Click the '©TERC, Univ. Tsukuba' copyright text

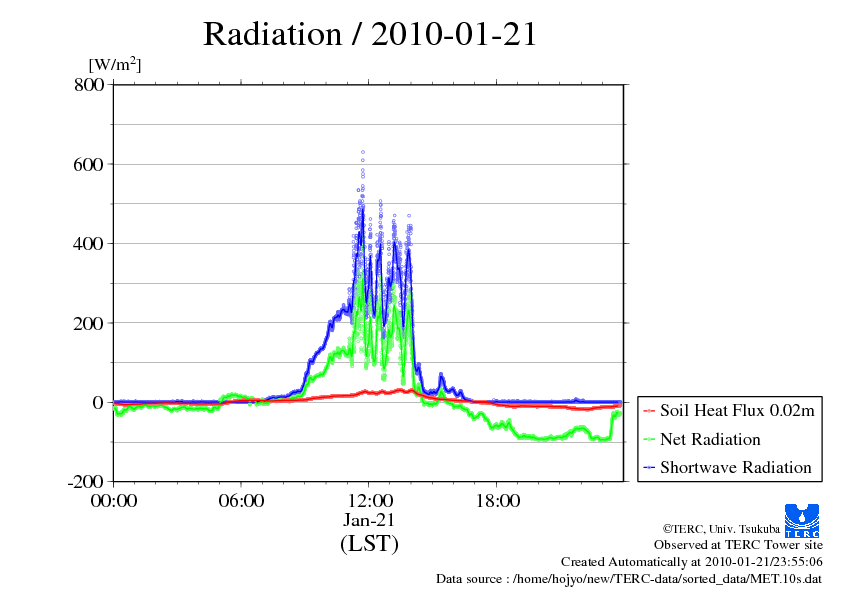click(718, 528)
